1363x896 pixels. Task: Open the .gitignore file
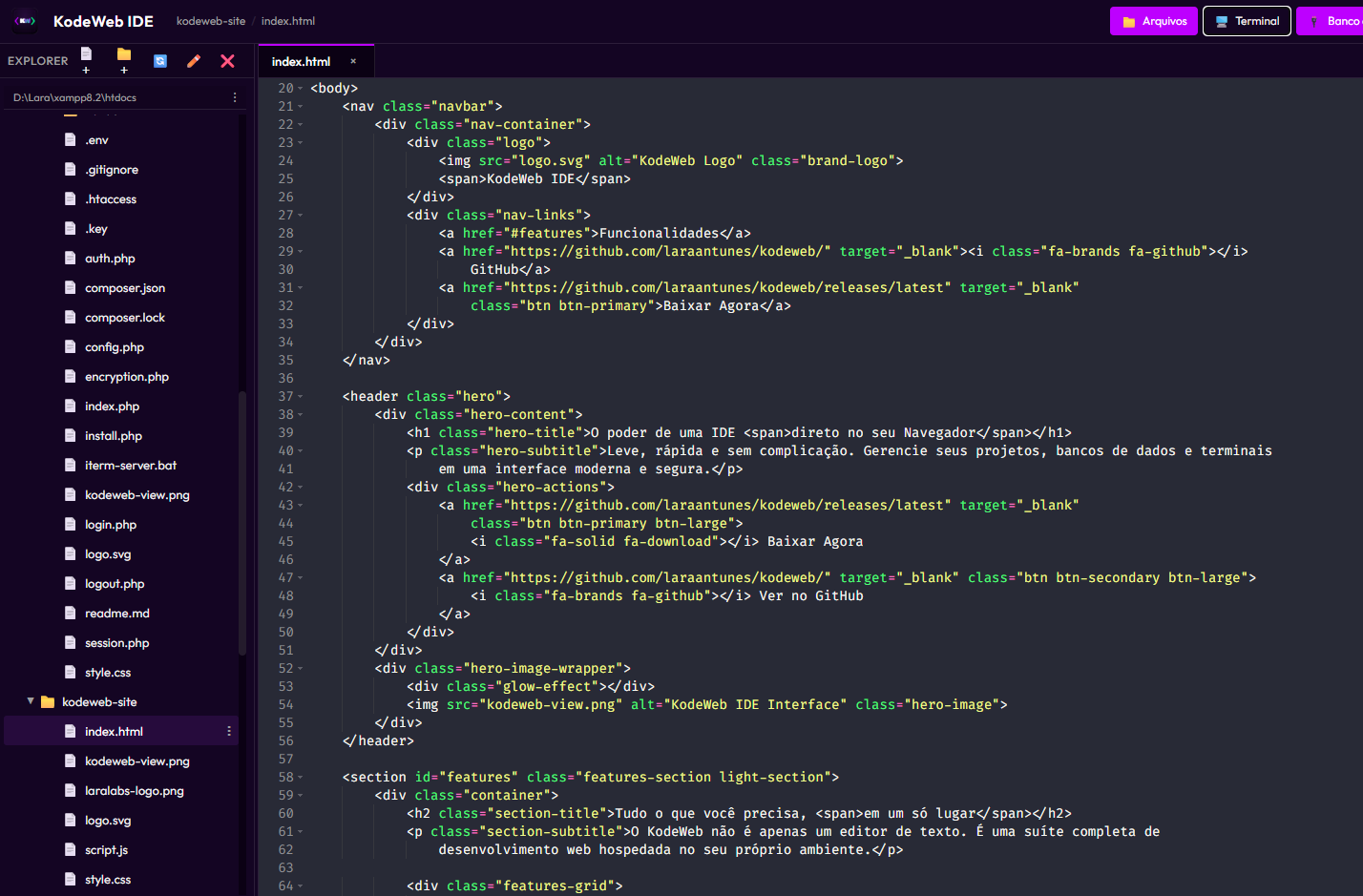click(121, 169)
